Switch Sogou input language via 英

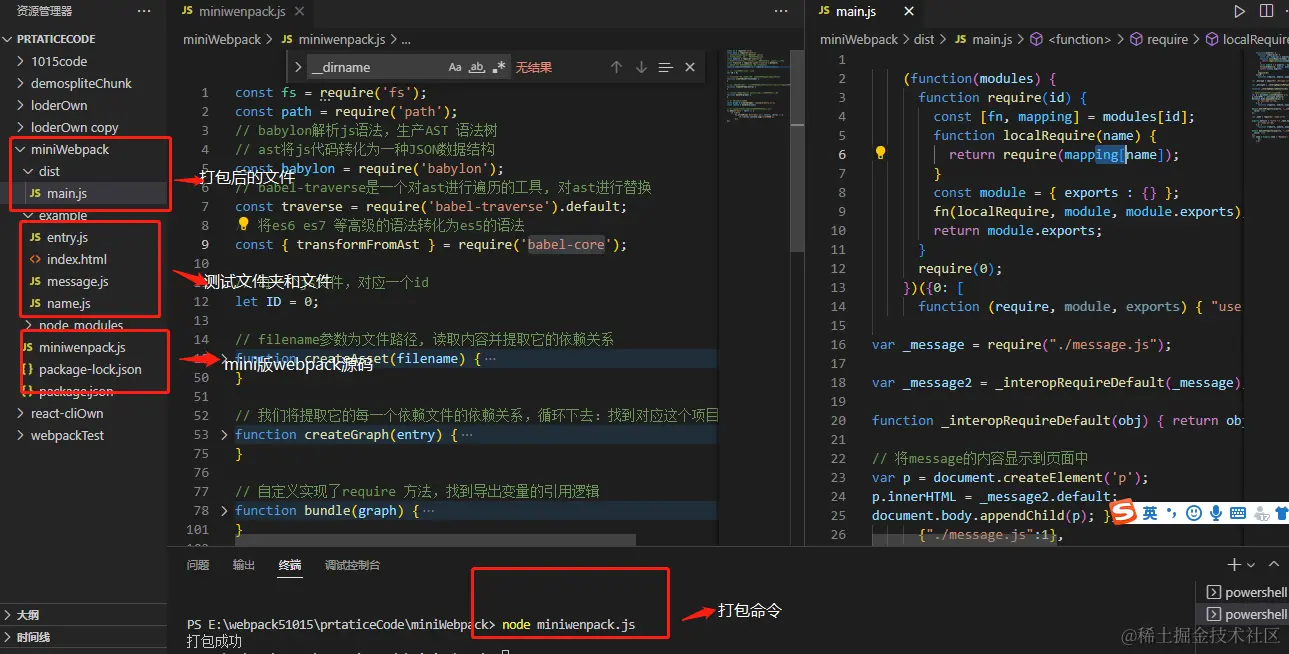[x=1150, y=513]
